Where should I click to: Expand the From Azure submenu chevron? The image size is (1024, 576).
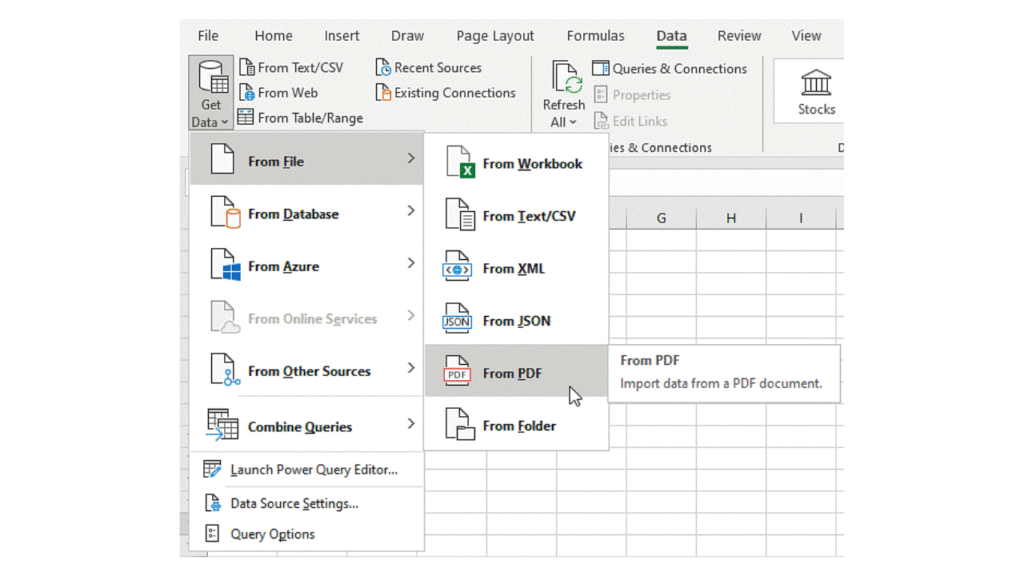pyautogui.click(x=411, y=263)
